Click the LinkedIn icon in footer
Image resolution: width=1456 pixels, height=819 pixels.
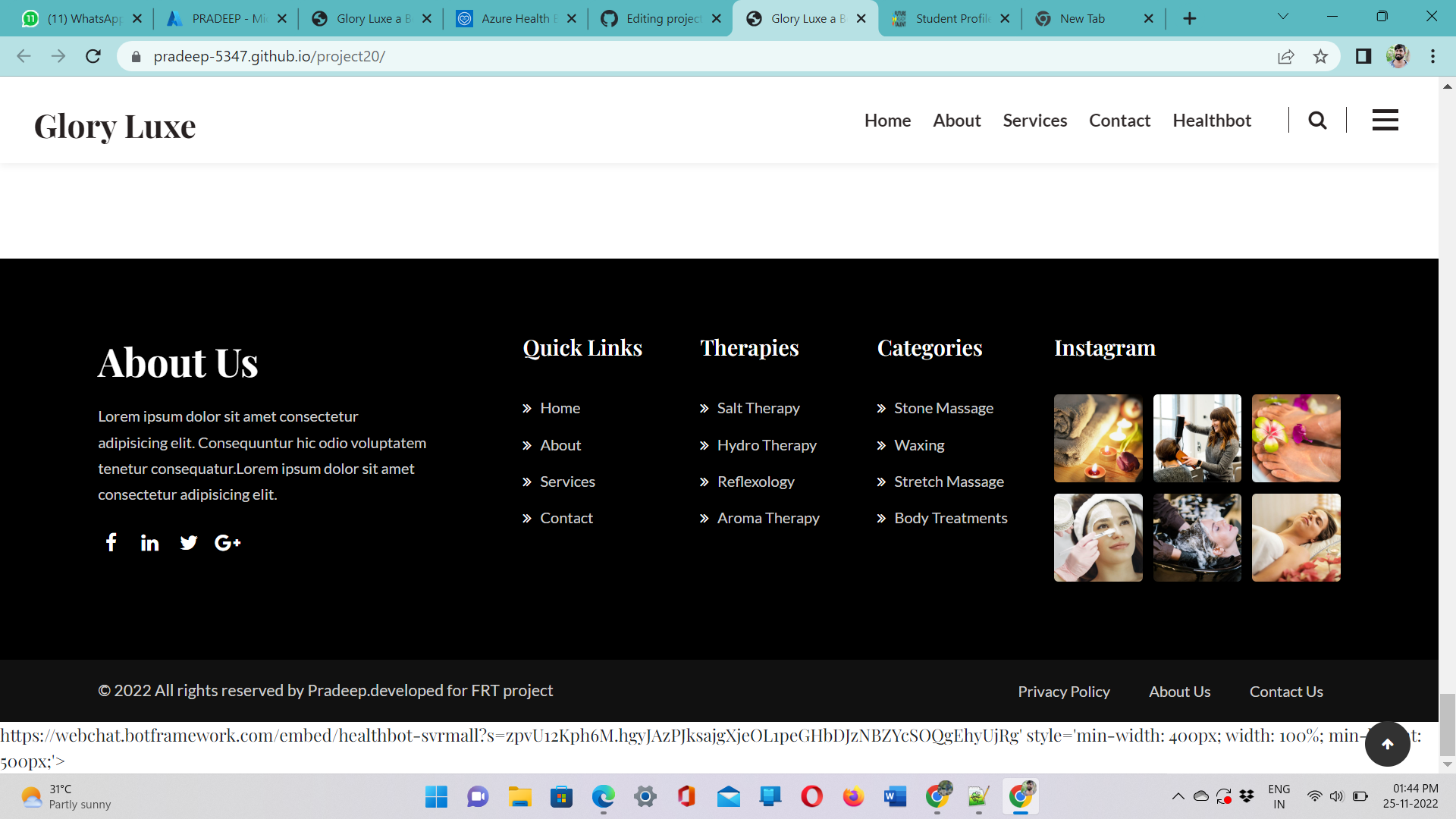(x=149, y=542)
